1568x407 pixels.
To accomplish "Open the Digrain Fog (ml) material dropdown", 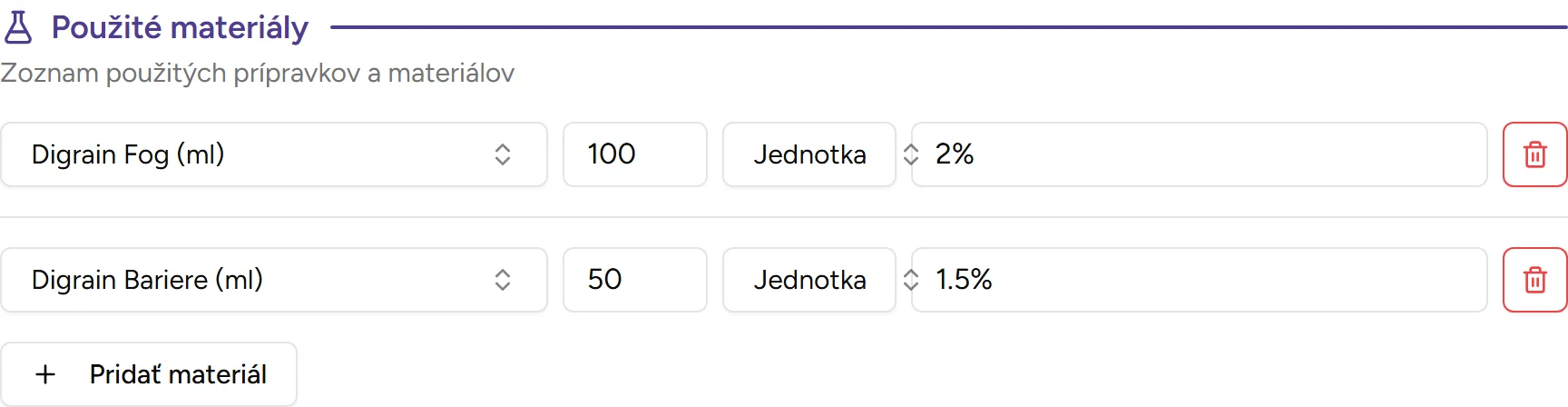I will (x=272, y=154).
